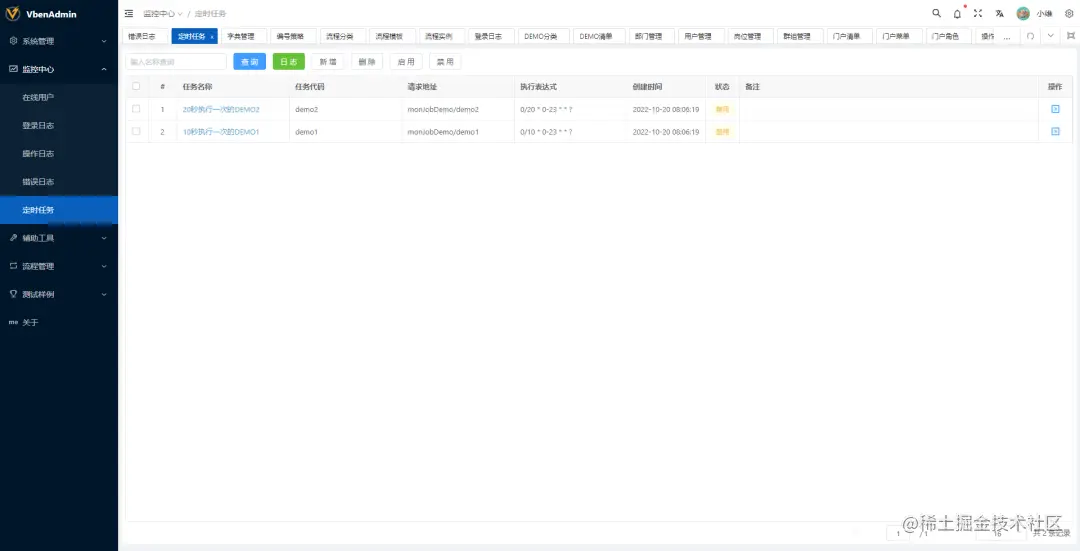
Task: Click the 辅助工具 tool icon in sidebar
Action: point(13,238)
